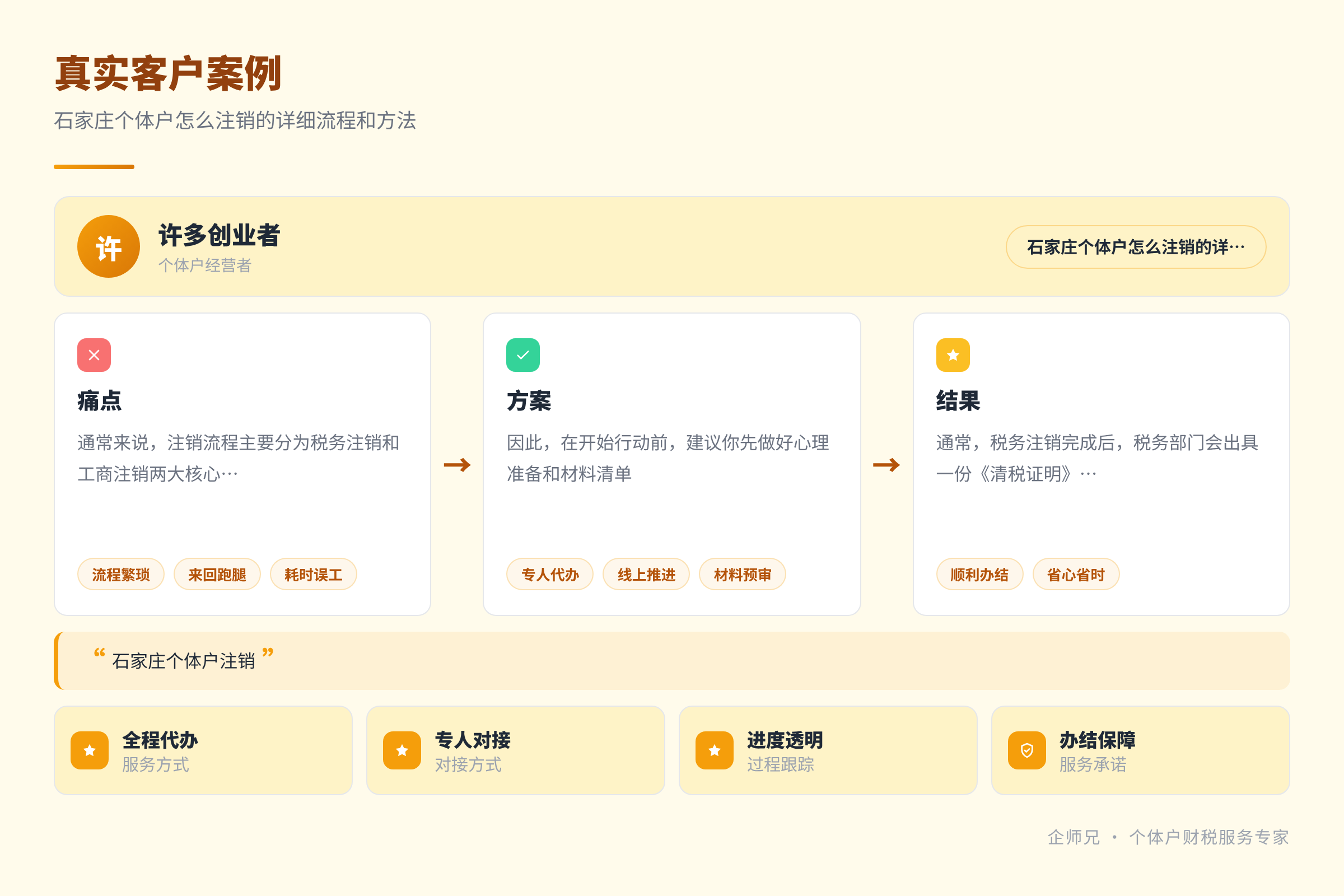Click the 过程跟踪 caption
Image resolution: width=1344 pixels, height=896 pixels.
[x=781, y=764]
